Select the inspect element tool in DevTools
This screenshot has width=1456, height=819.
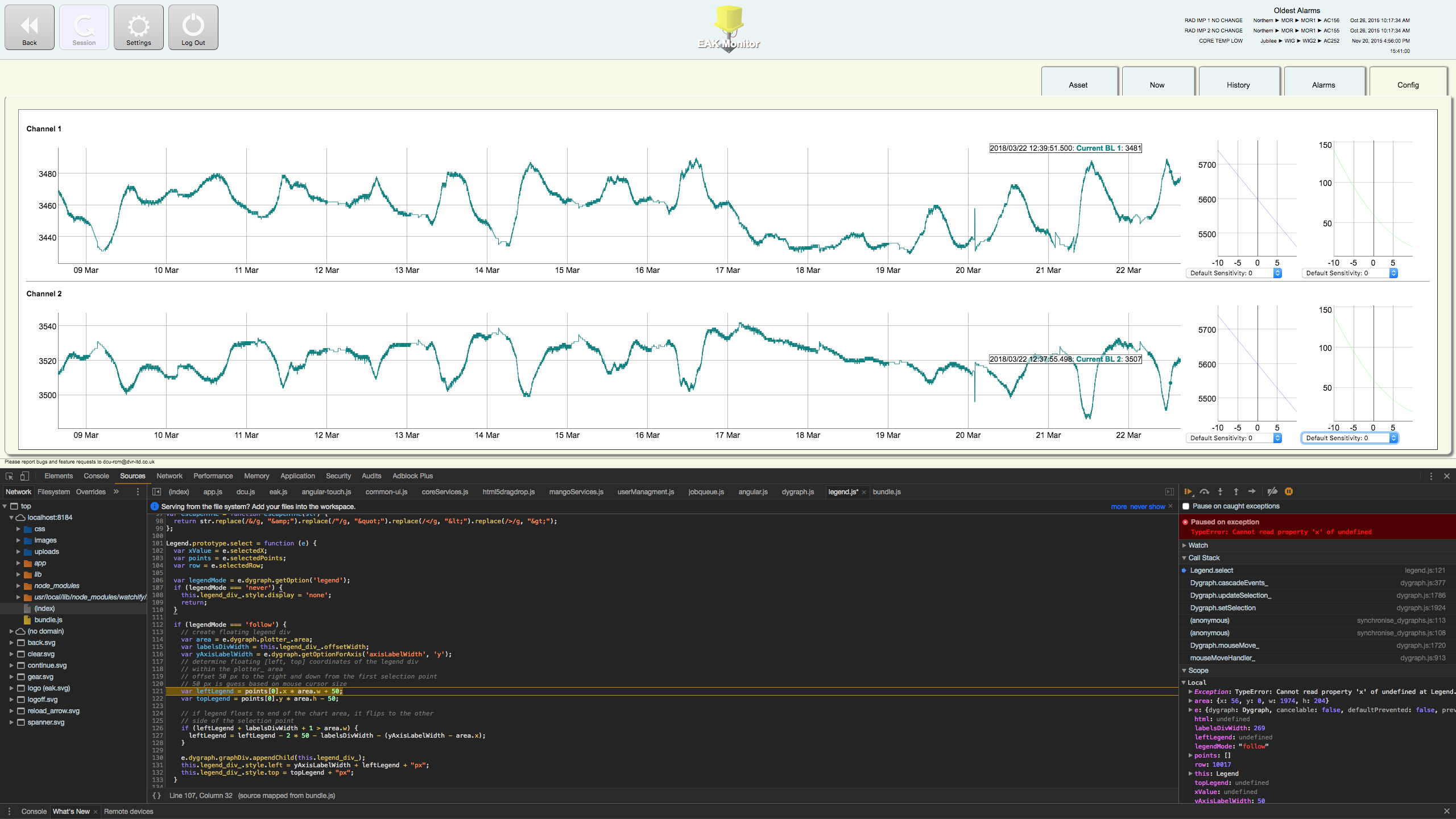9,476
